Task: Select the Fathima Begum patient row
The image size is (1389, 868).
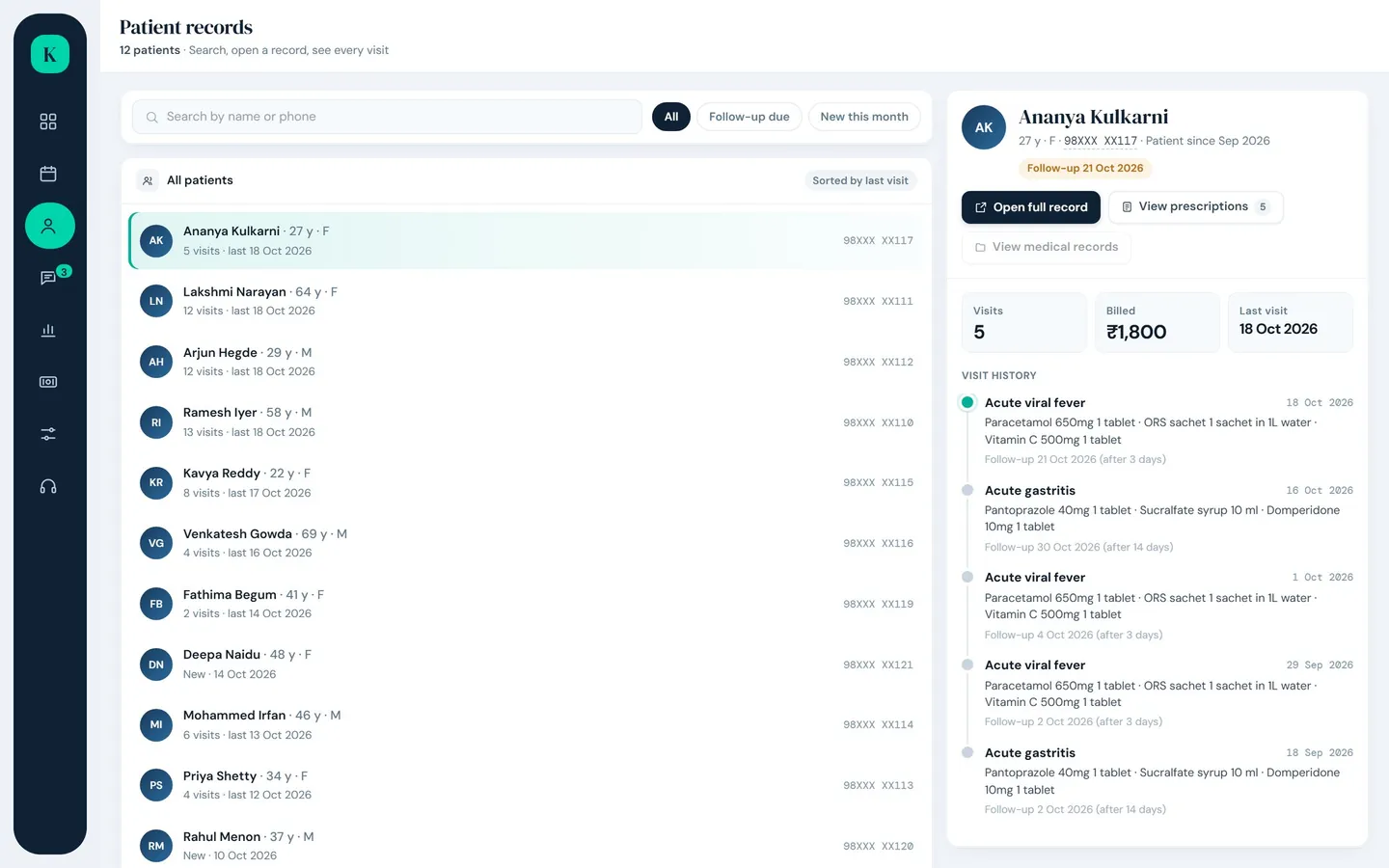Action: (x=527, y=604)
